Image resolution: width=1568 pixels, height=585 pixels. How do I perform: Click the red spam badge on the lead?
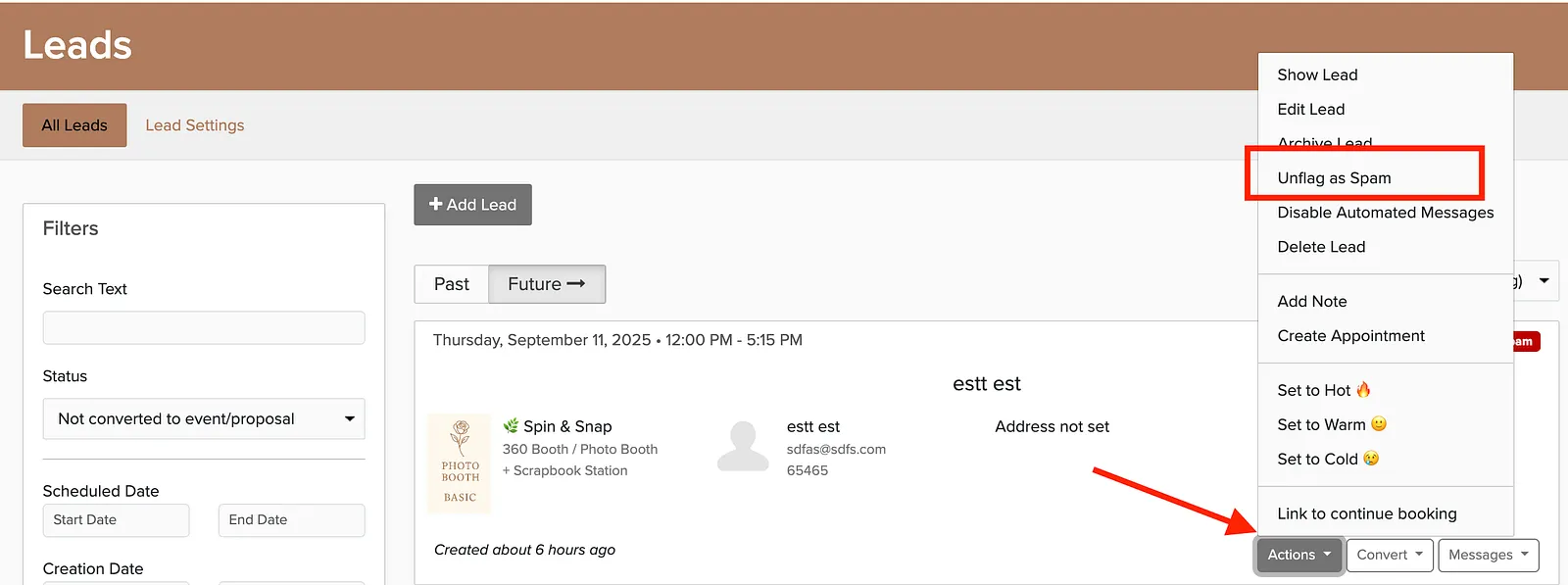[x=1526, y=341]
